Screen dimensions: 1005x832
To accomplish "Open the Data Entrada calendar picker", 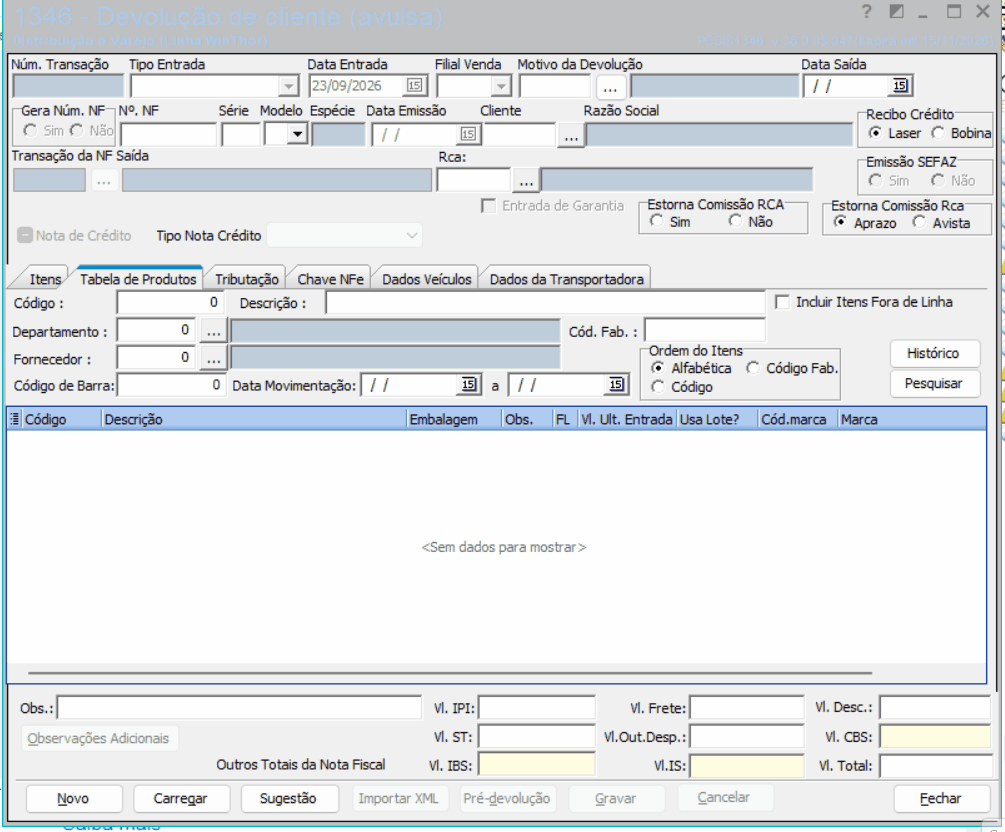I will (414, 85).
